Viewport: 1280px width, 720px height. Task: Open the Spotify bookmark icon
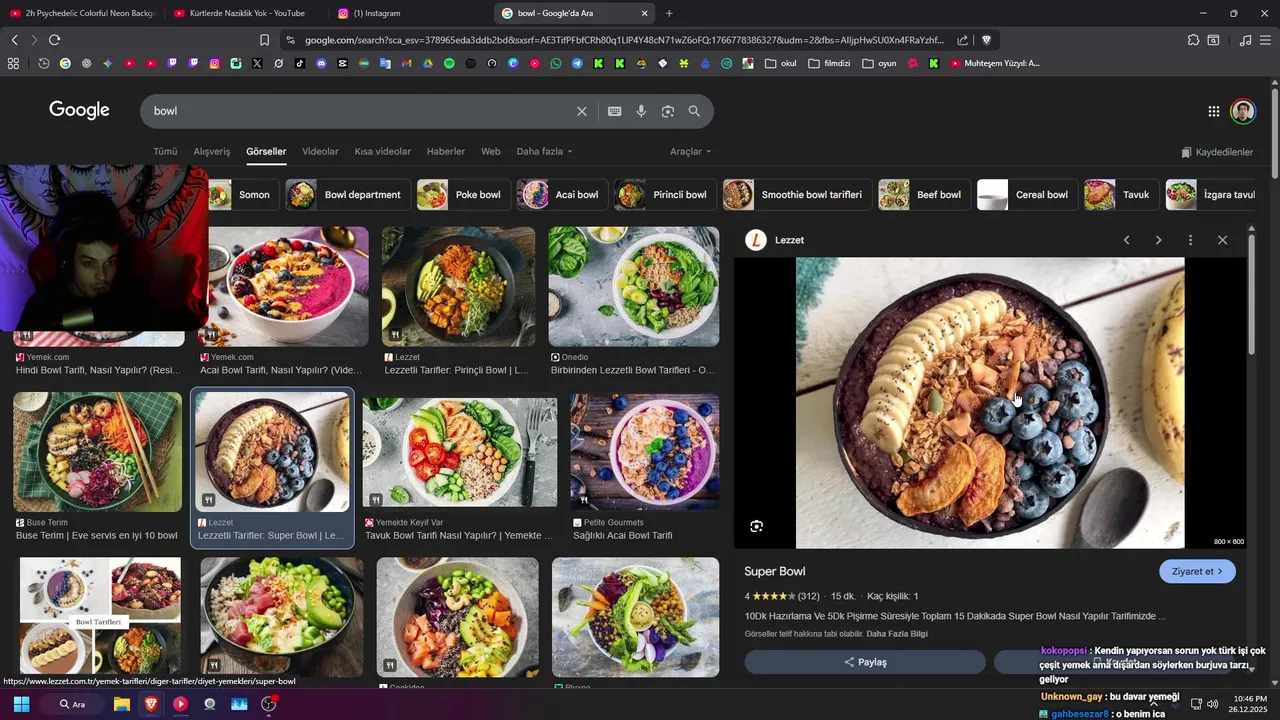pyautogui.click(x=449, y=63)
